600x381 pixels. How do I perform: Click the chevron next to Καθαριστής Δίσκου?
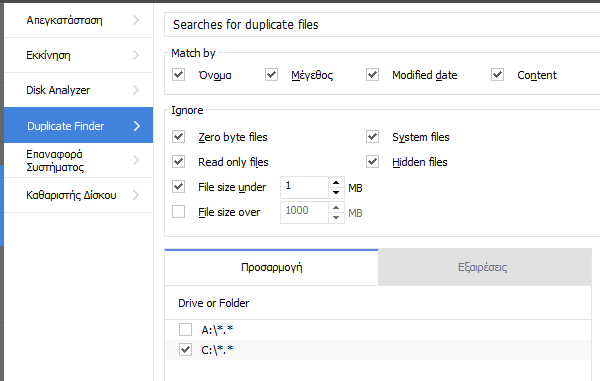(136, 195)
